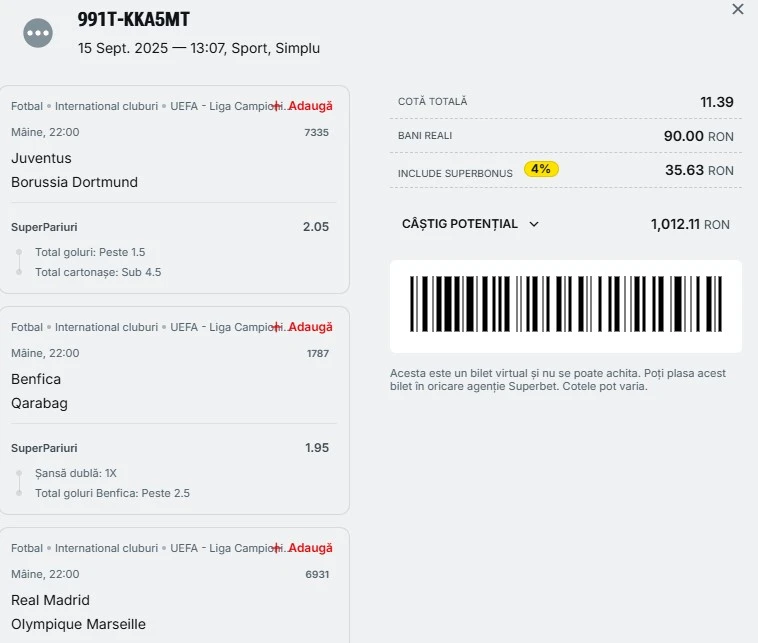Select Total goluri: Peste 1.5 bet line
This screenshot has height=643, width=758.
pos(90,252)
